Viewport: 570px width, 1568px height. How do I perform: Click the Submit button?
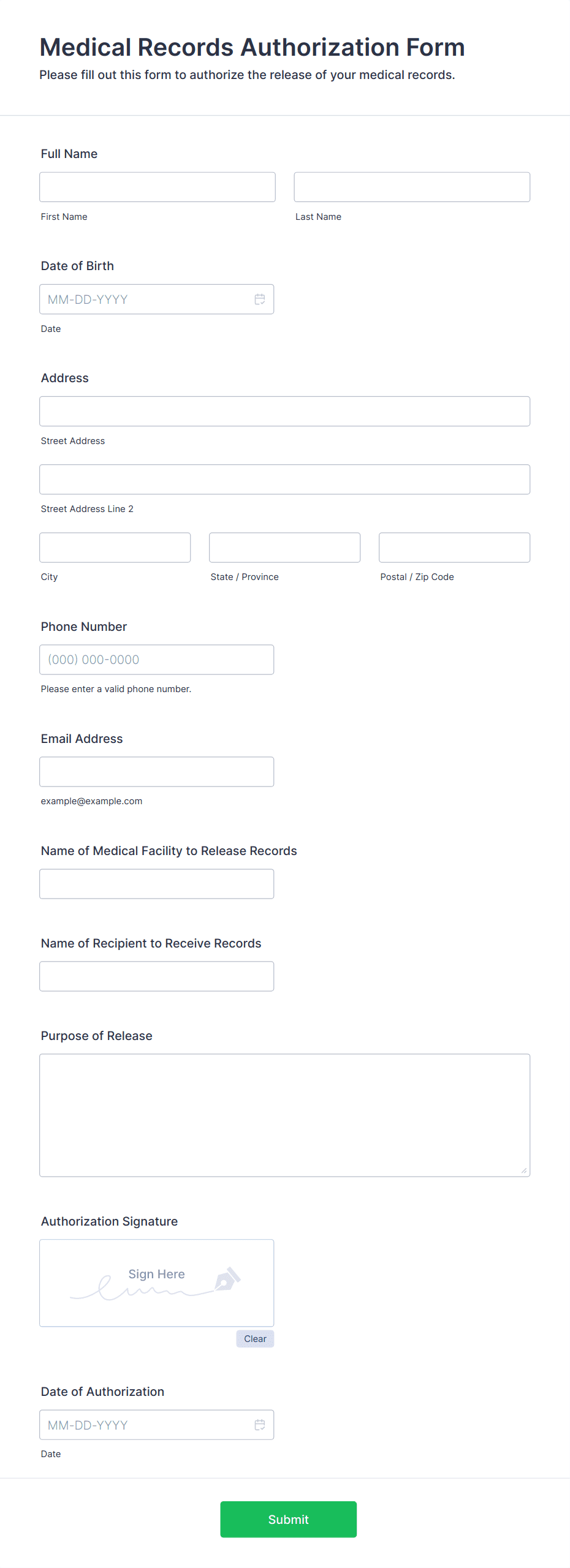tap(288, 1519)
